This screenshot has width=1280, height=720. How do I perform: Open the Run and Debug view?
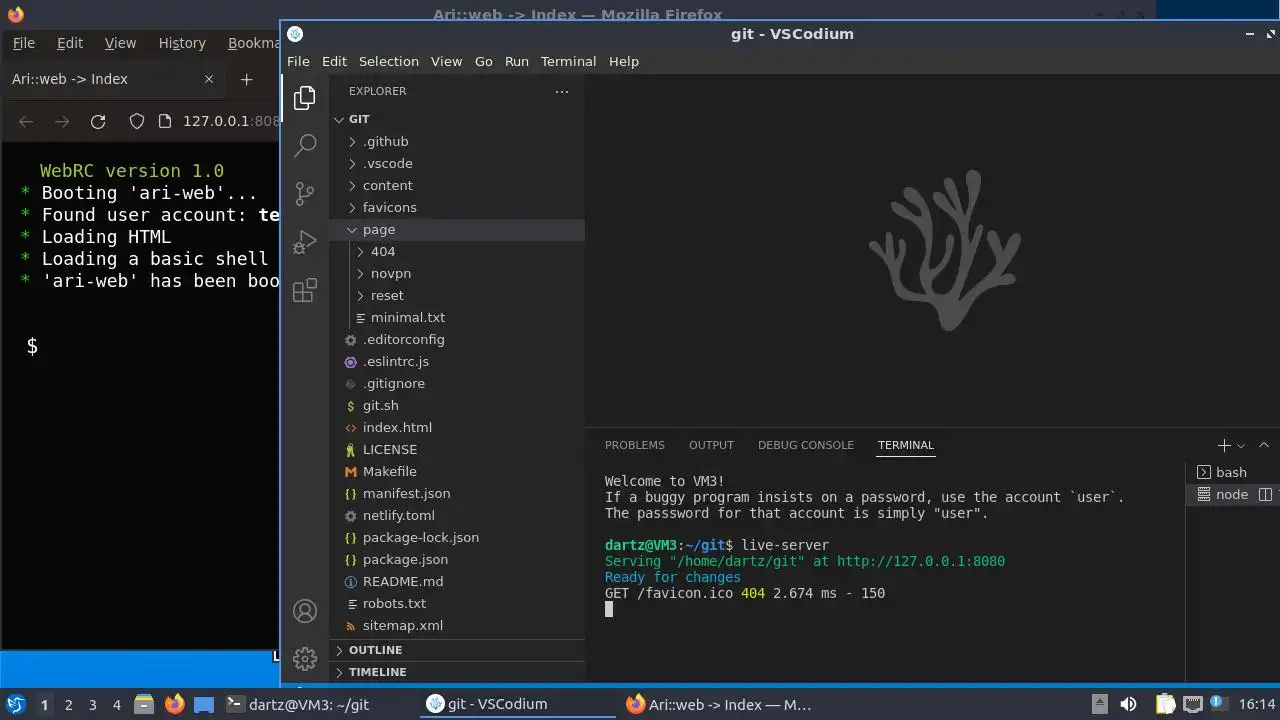pos(305,242)
